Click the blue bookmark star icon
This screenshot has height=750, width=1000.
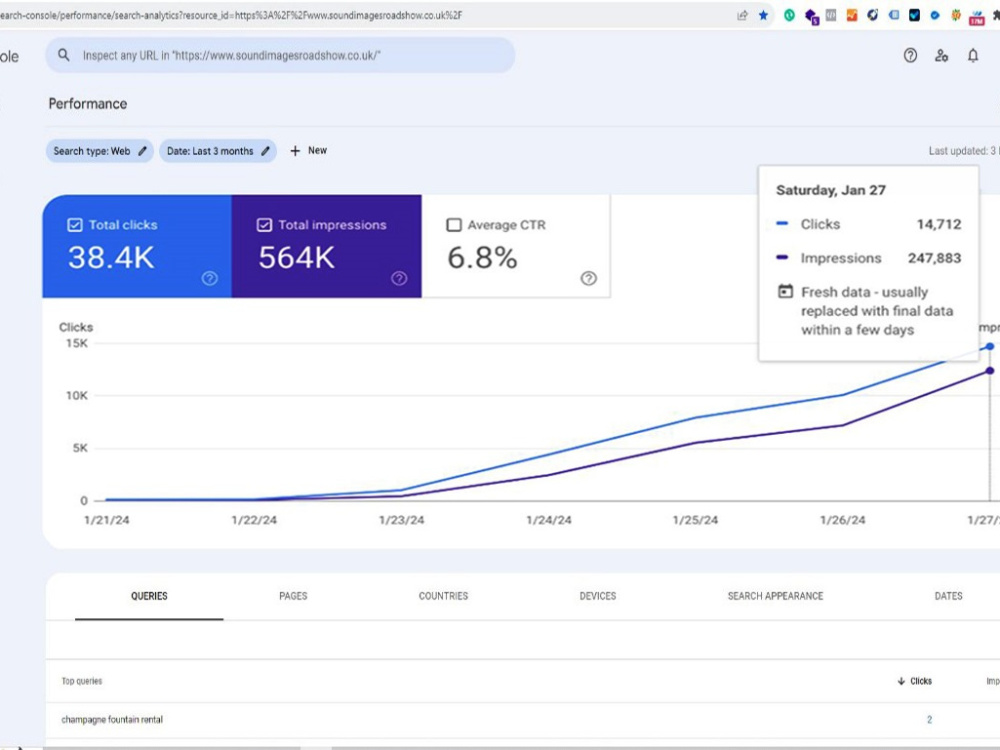pyautogui.click(x=763, y=15)
